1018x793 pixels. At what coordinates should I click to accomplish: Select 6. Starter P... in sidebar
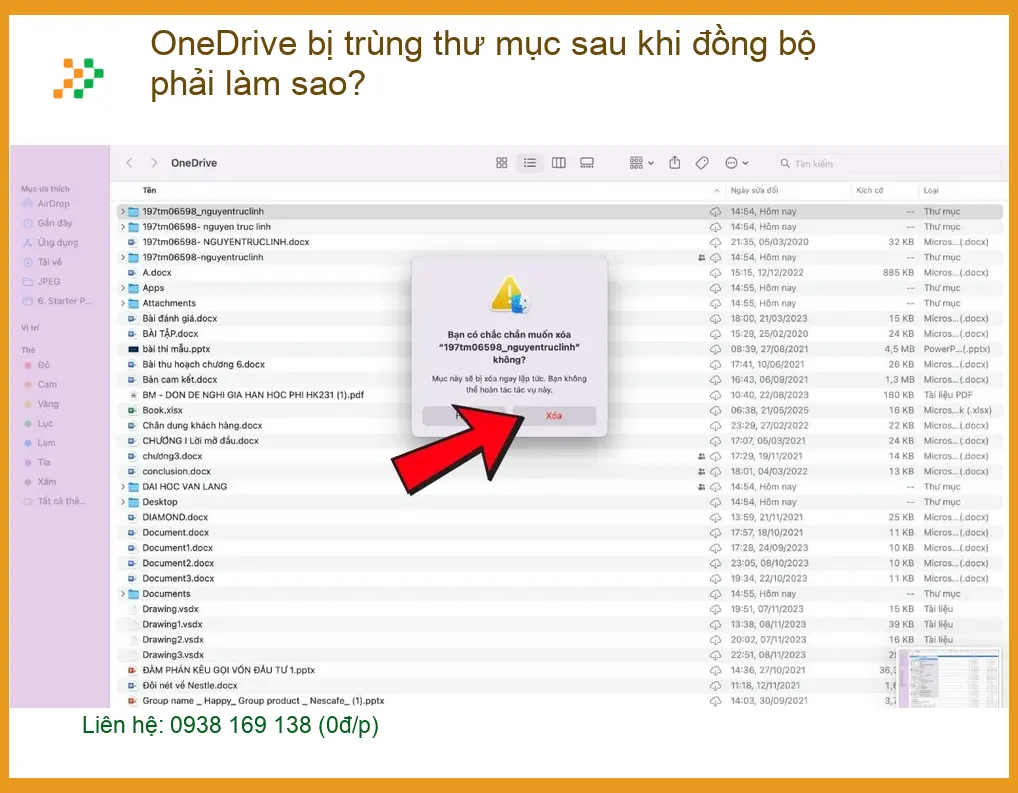tap(57, 301)
